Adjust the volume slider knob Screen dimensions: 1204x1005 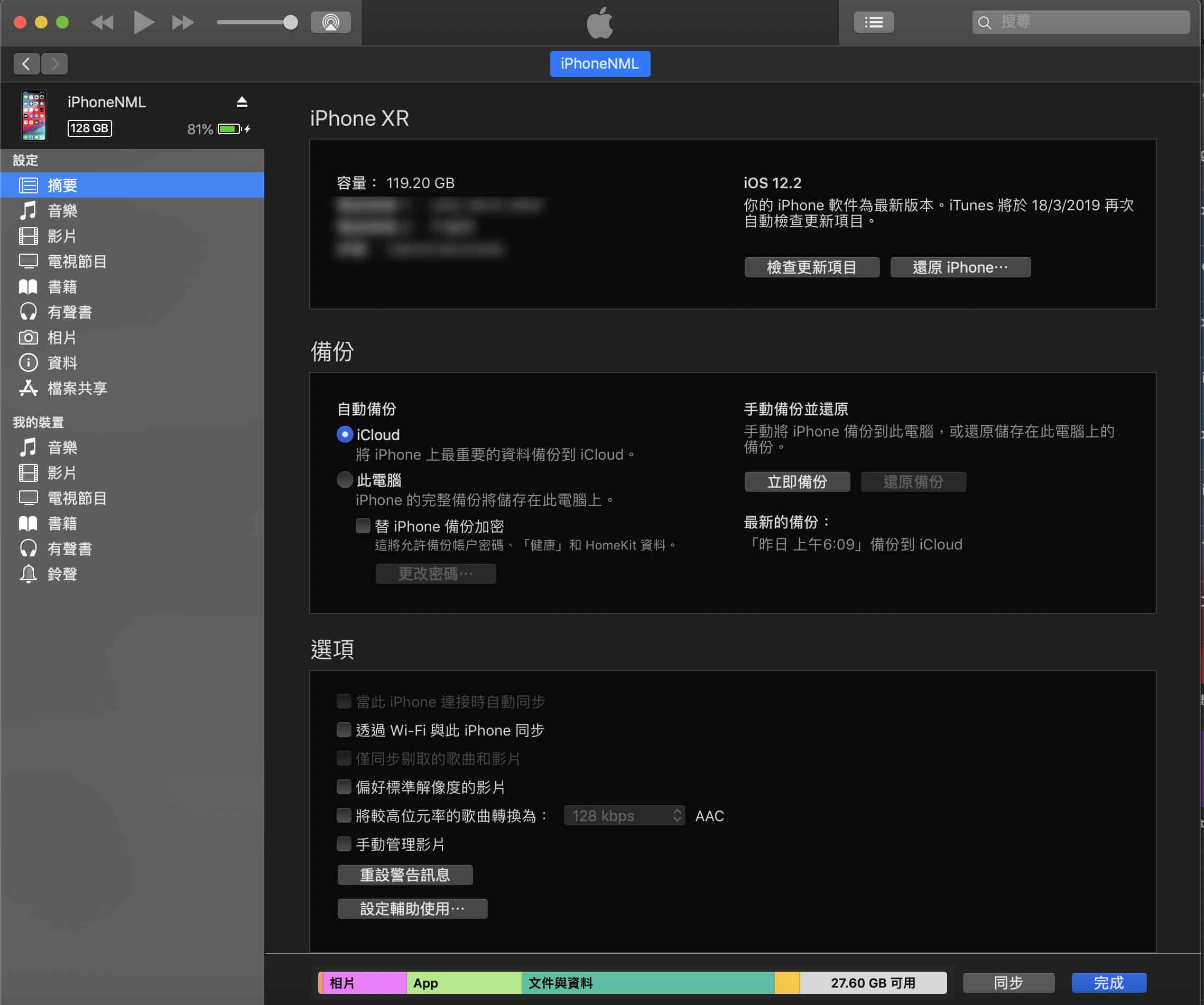[291, 22]
